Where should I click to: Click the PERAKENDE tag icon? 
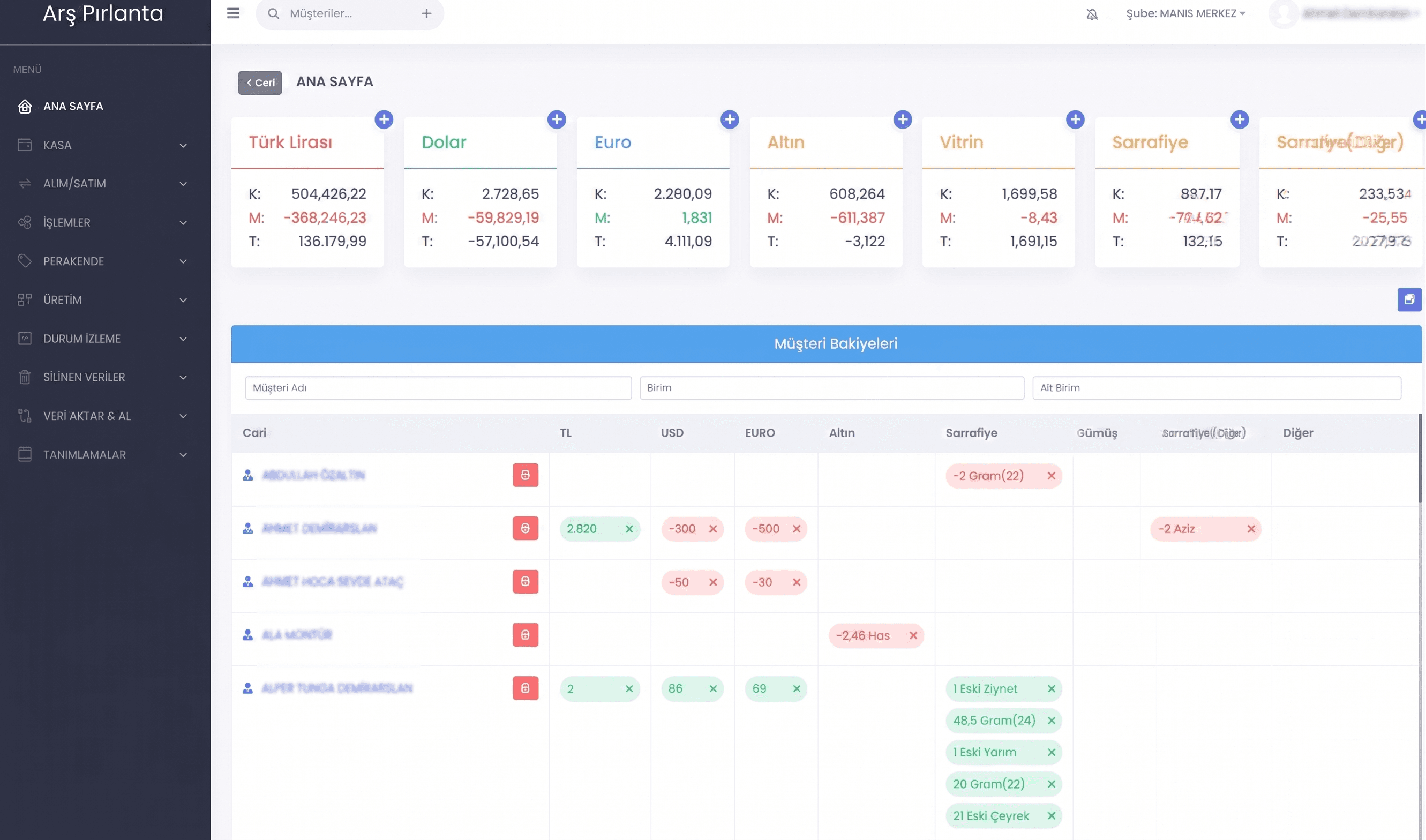point(24,261)
